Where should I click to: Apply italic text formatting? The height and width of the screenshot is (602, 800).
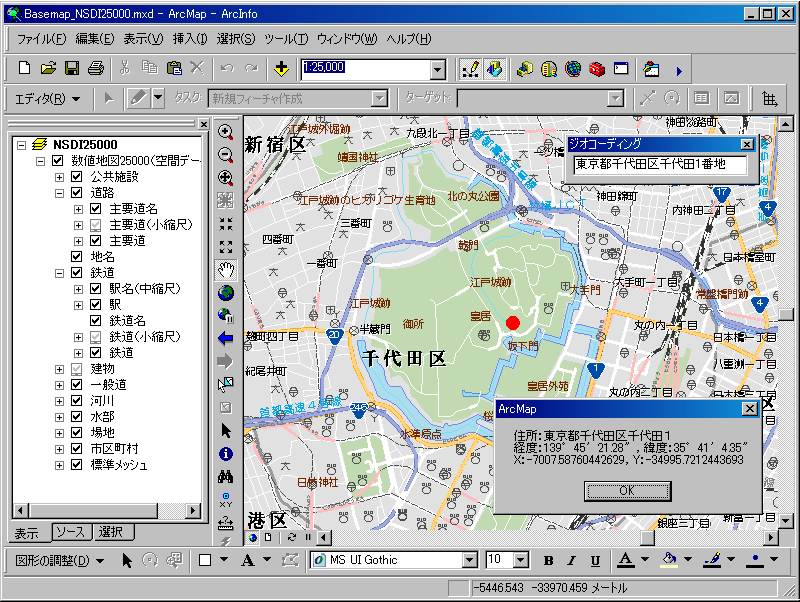(571, 560)
